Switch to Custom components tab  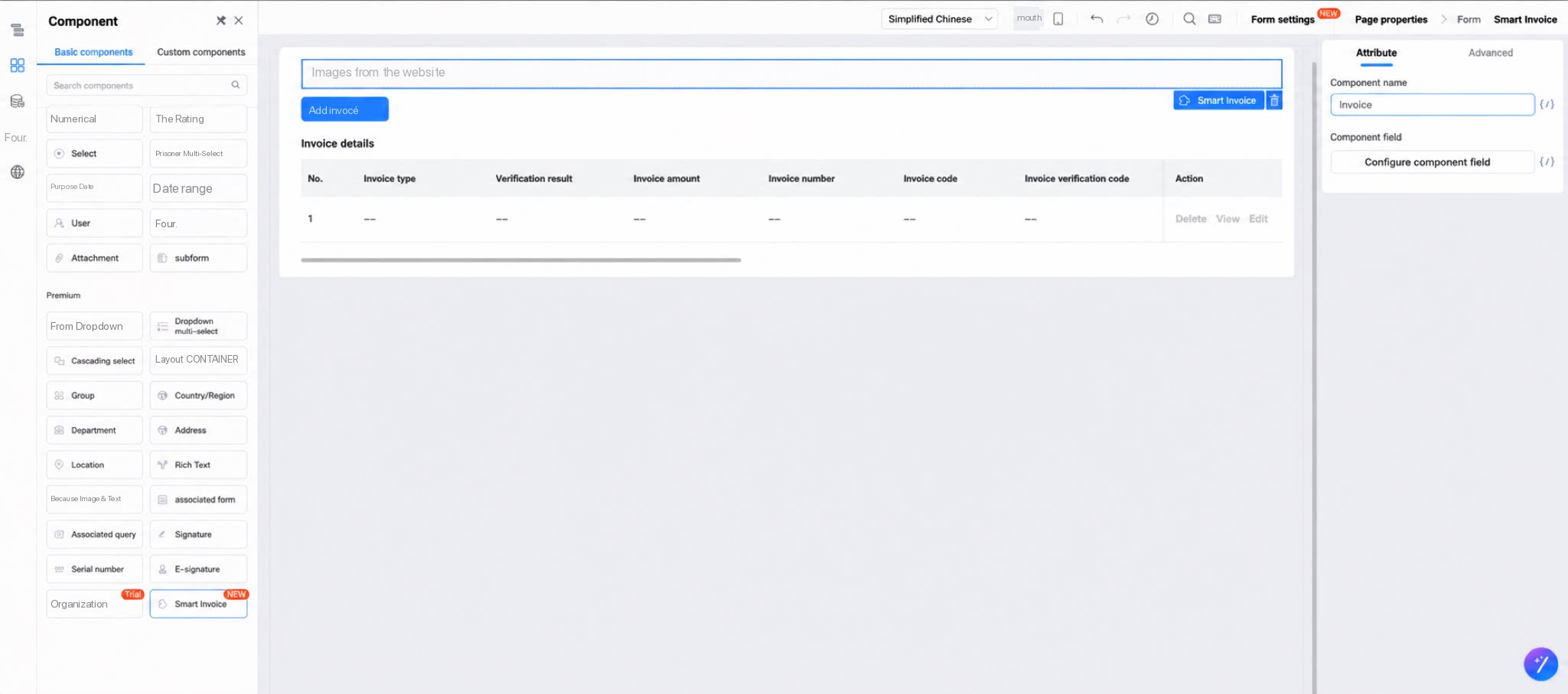(201, 52)
